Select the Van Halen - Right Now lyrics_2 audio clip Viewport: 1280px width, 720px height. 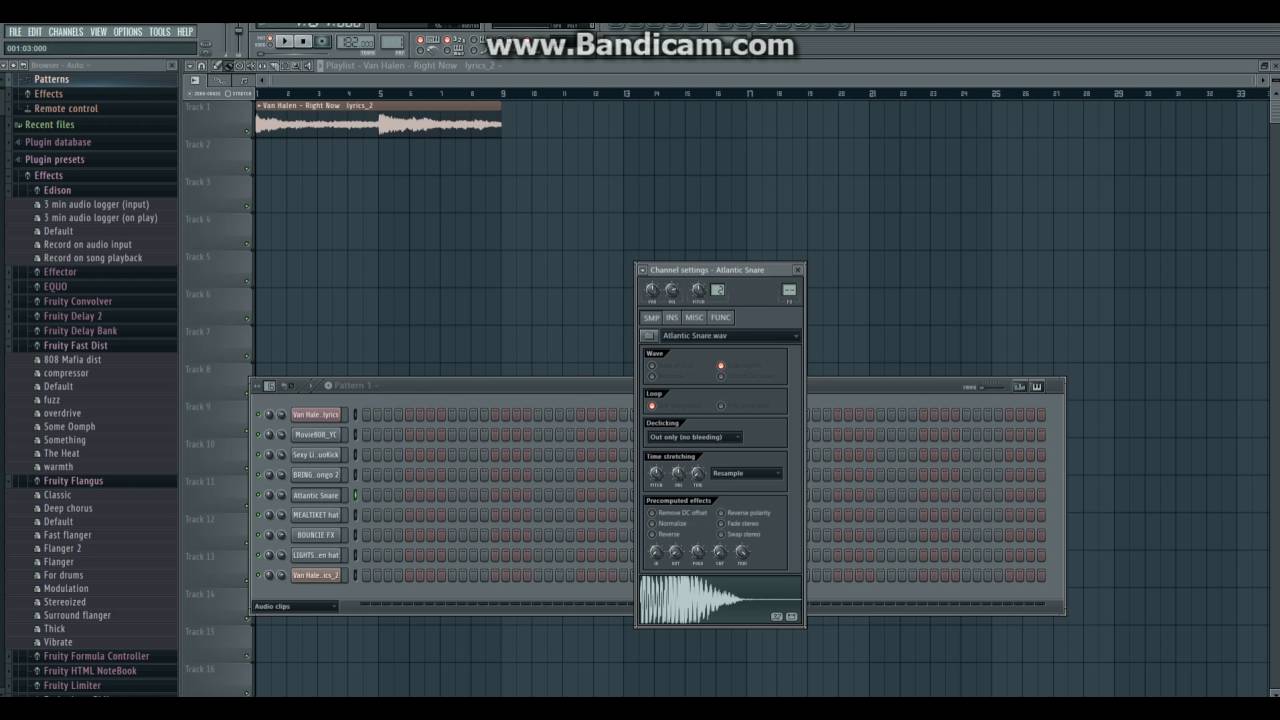[379, 119]
